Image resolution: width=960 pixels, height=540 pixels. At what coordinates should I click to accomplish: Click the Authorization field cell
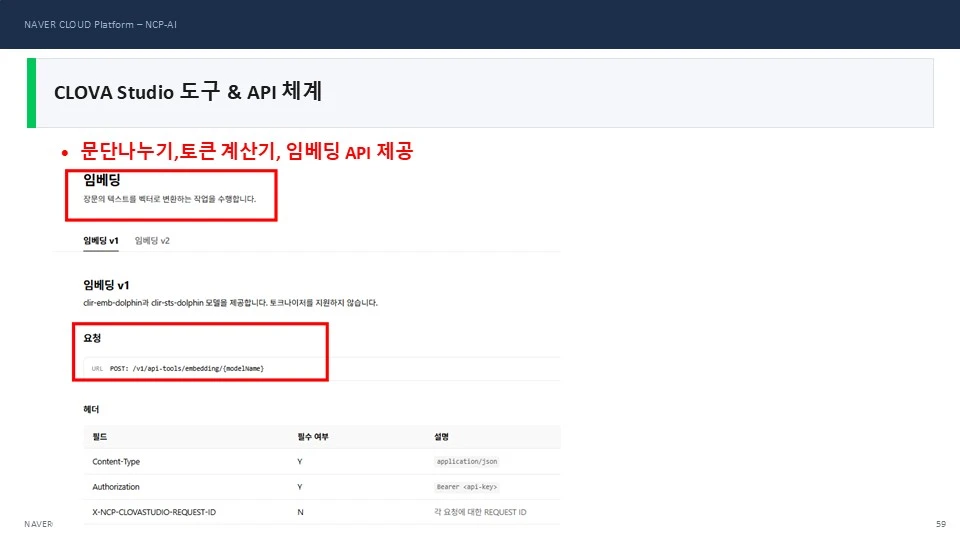click(116, 487)
